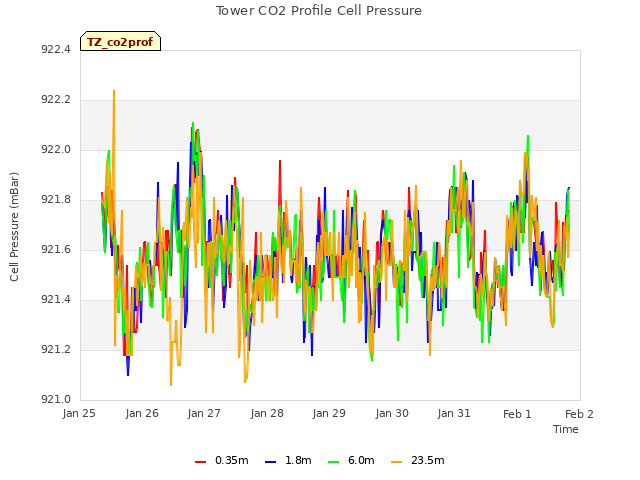Click the Jan 25 x-axis tick label
The height and width of the screenshot is (480, 640).
pos(79,413)
